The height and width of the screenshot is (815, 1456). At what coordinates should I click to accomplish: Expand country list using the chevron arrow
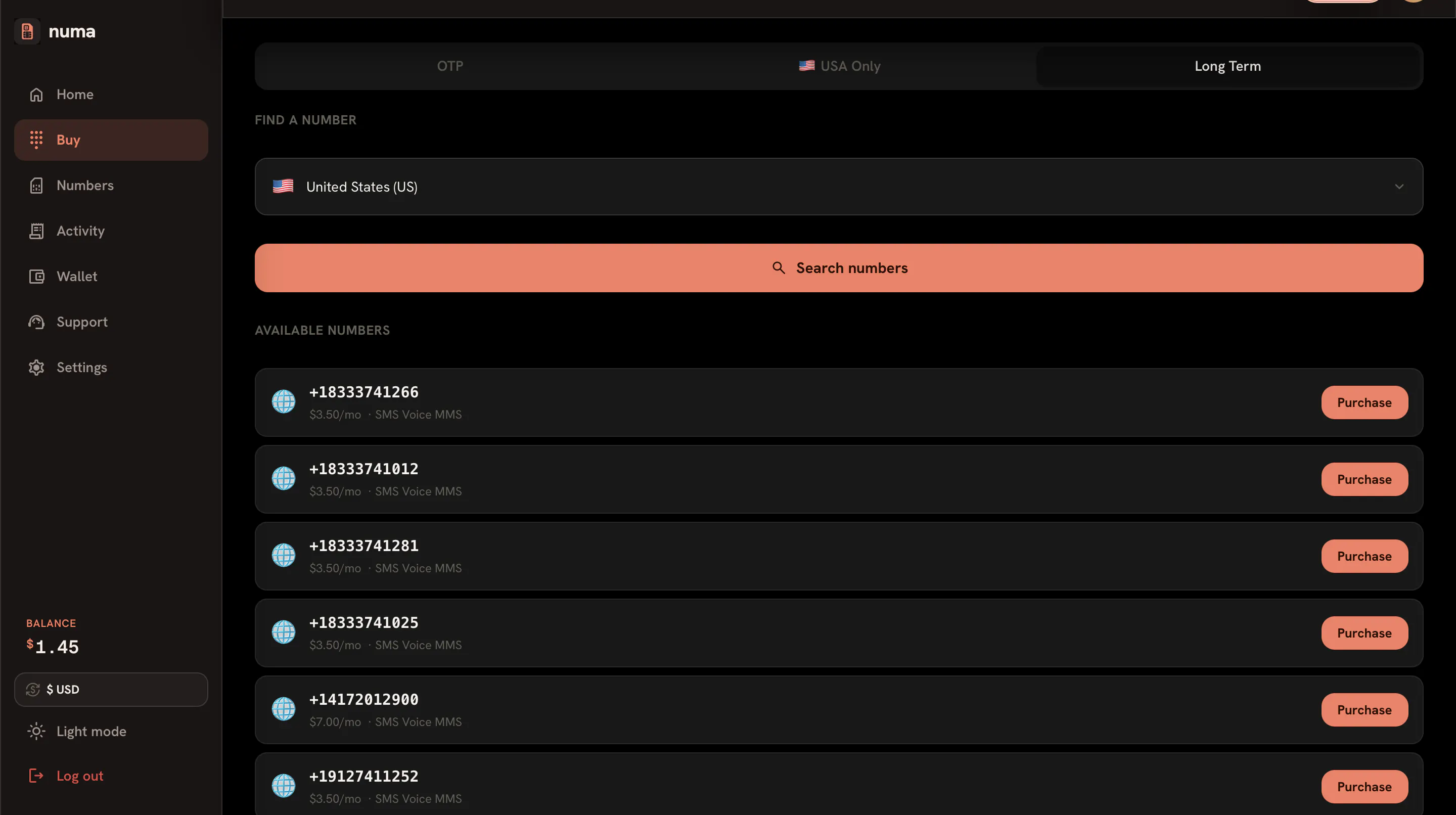pyautogui.click(x=1399, y=187)
